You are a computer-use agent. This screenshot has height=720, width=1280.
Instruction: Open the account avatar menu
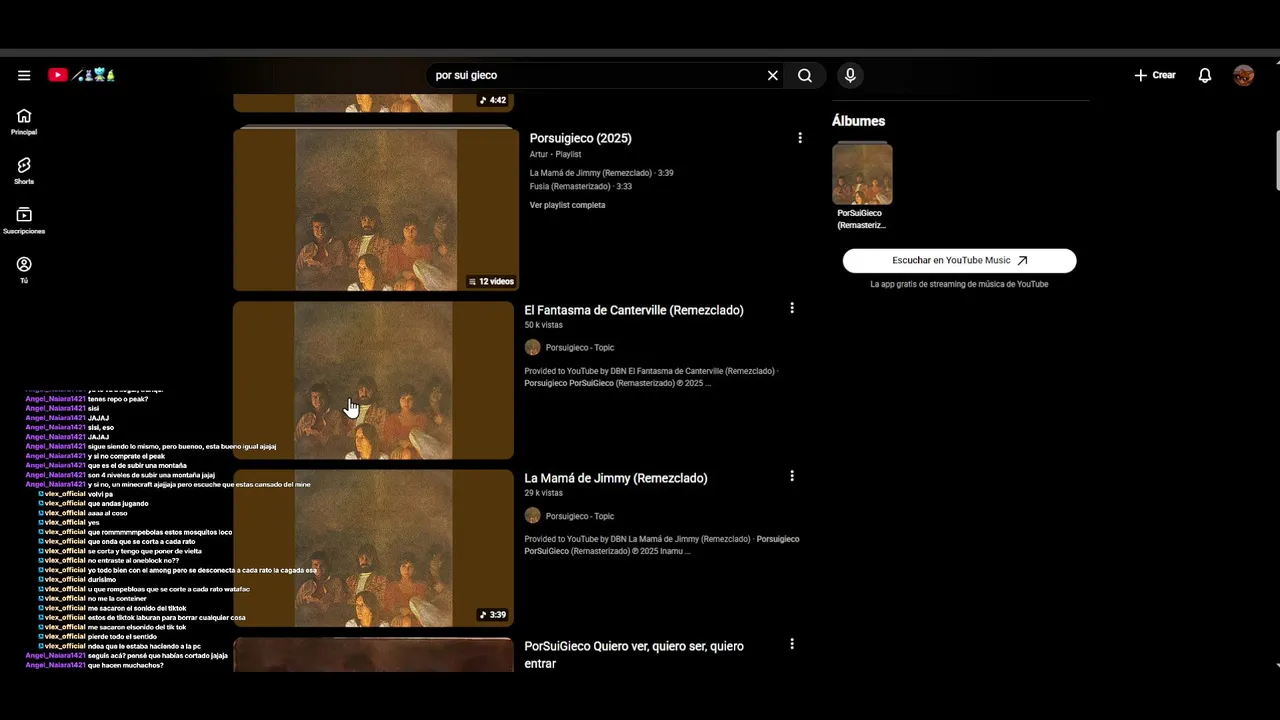1244,75
